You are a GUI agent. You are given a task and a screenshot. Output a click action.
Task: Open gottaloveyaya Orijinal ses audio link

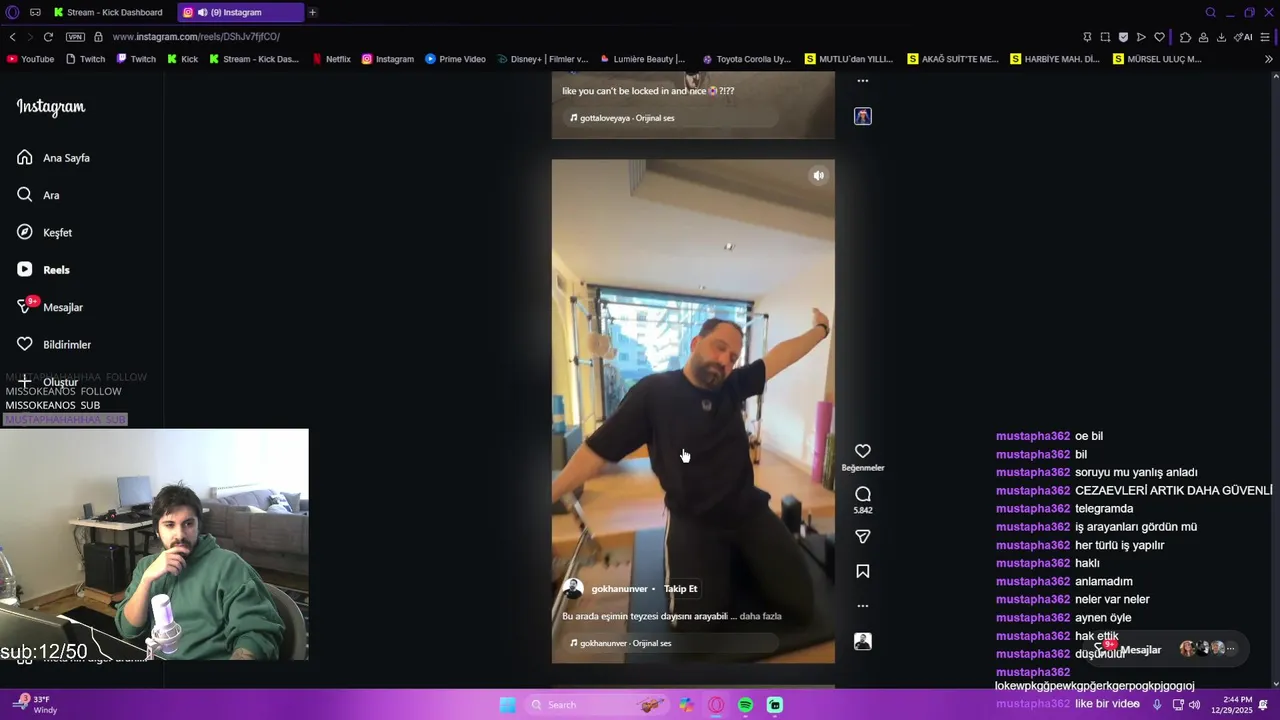[622, 118]
